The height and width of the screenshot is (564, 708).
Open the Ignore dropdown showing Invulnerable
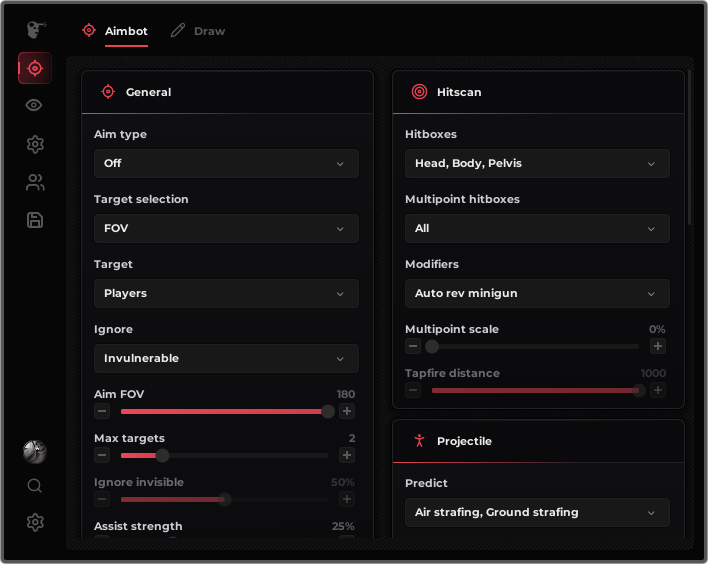(226, 359)
